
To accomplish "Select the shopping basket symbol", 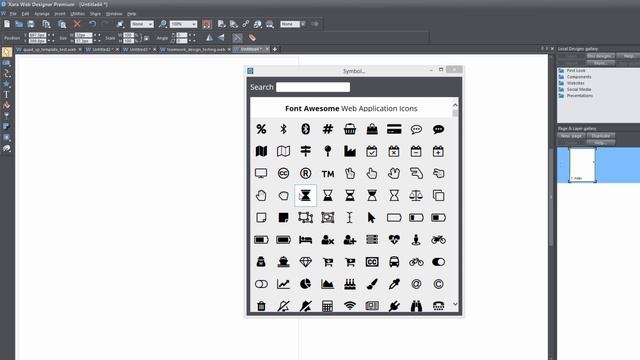I will click(x=350, y=129).
